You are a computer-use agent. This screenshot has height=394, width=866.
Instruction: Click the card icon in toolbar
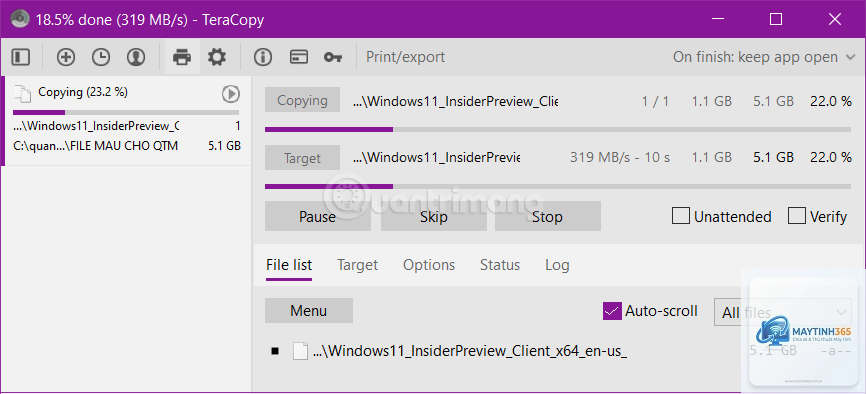(x=299, y=57)
